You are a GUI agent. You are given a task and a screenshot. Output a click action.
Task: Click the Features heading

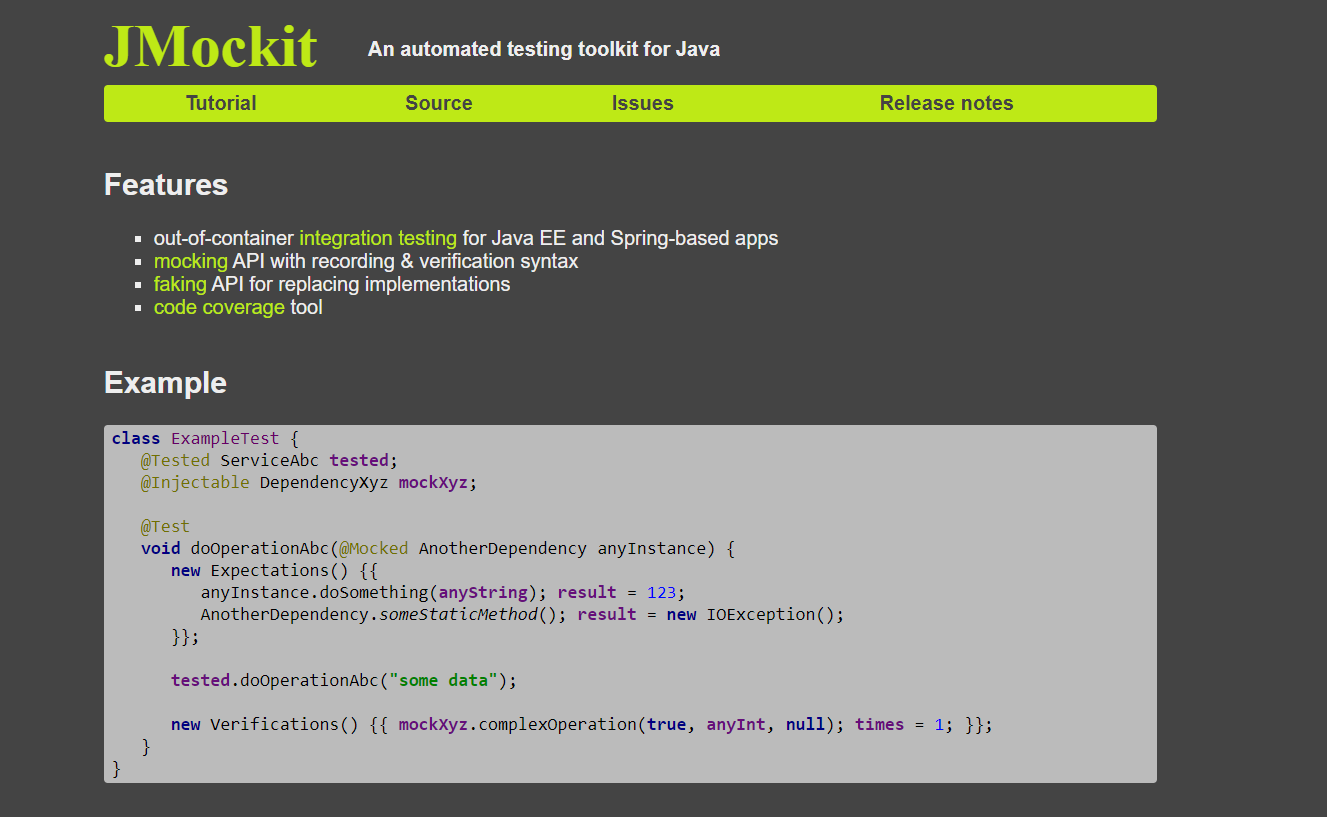point(166,185)
